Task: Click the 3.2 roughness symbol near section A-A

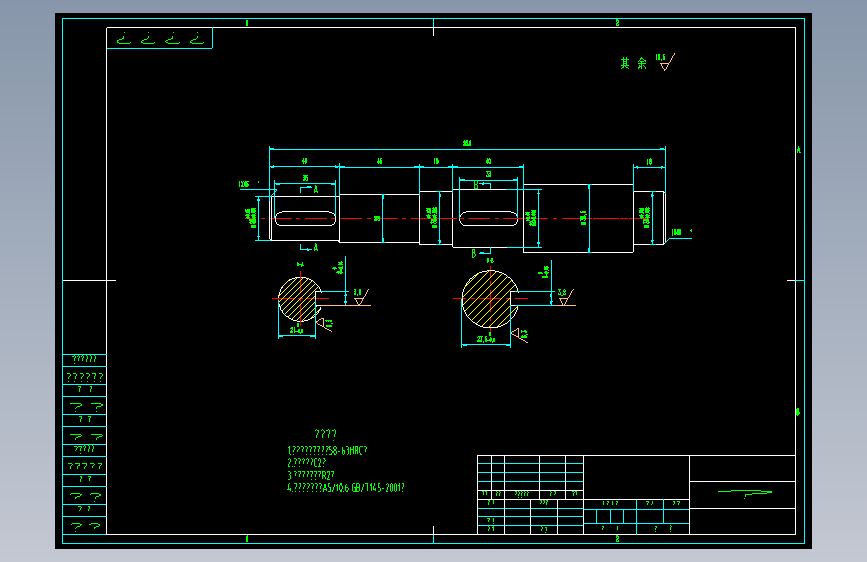Action: (x=361, y=296)
